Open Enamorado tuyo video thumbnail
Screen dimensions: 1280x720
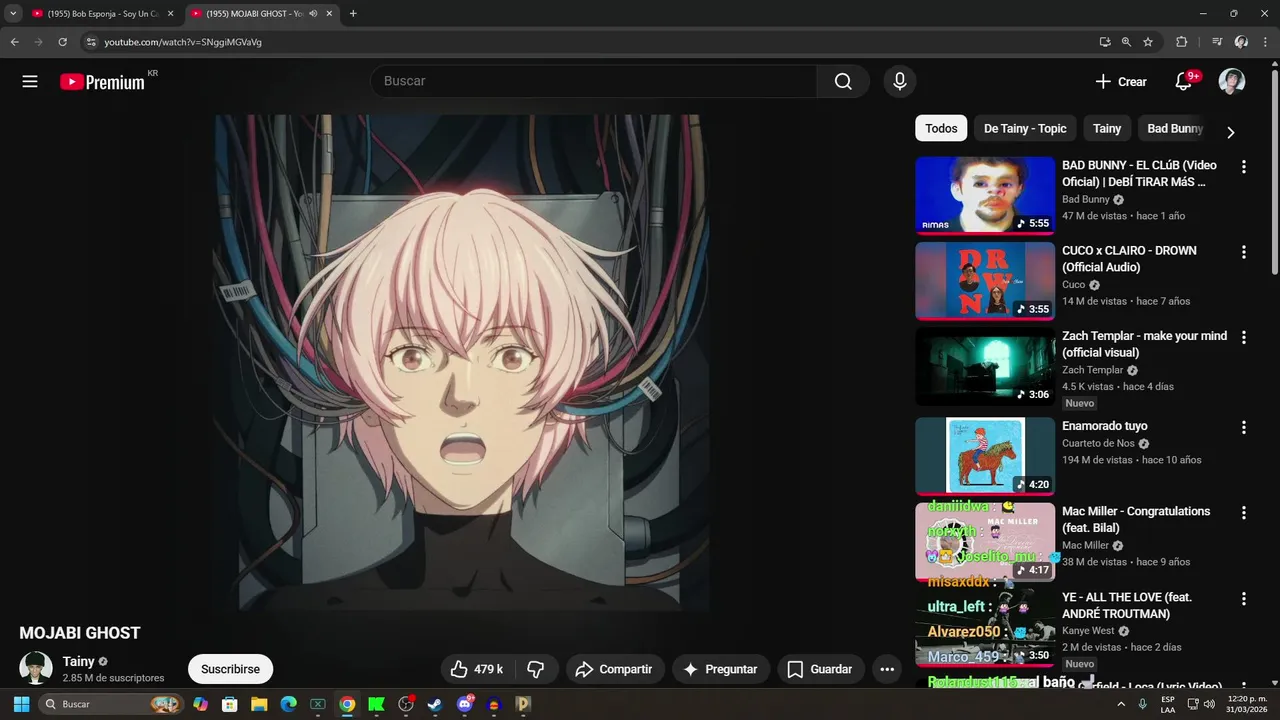[985, 455]
